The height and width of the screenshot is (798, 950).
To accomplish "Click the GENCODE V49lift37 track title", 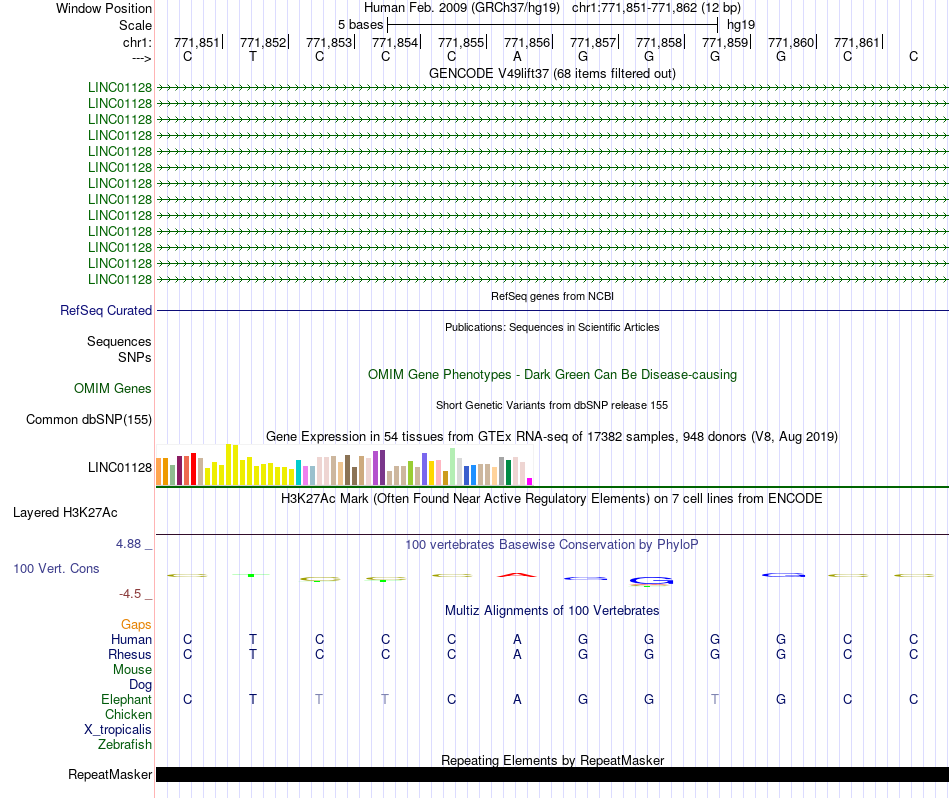I will pos(552,73).
